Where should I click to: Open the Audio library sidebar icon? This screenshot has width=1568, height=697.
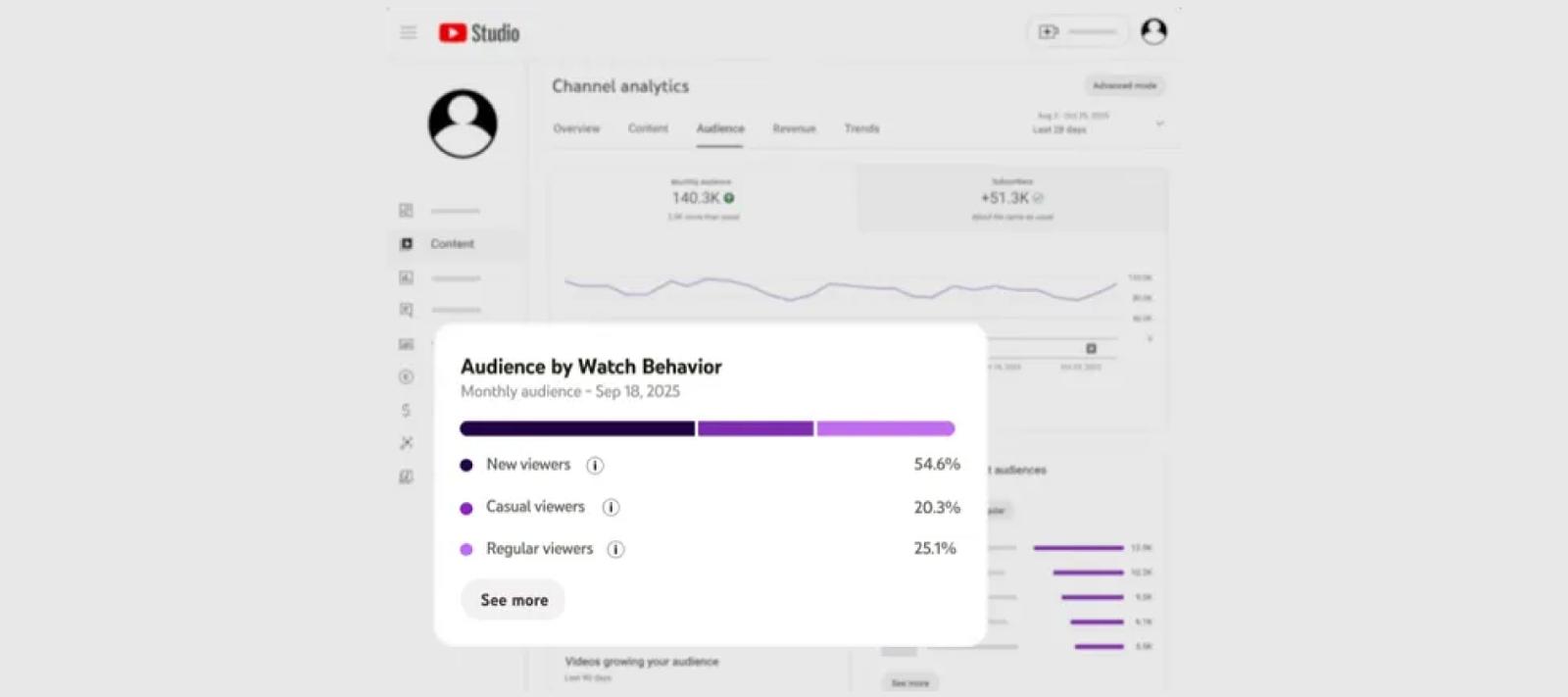click(406, 476)
